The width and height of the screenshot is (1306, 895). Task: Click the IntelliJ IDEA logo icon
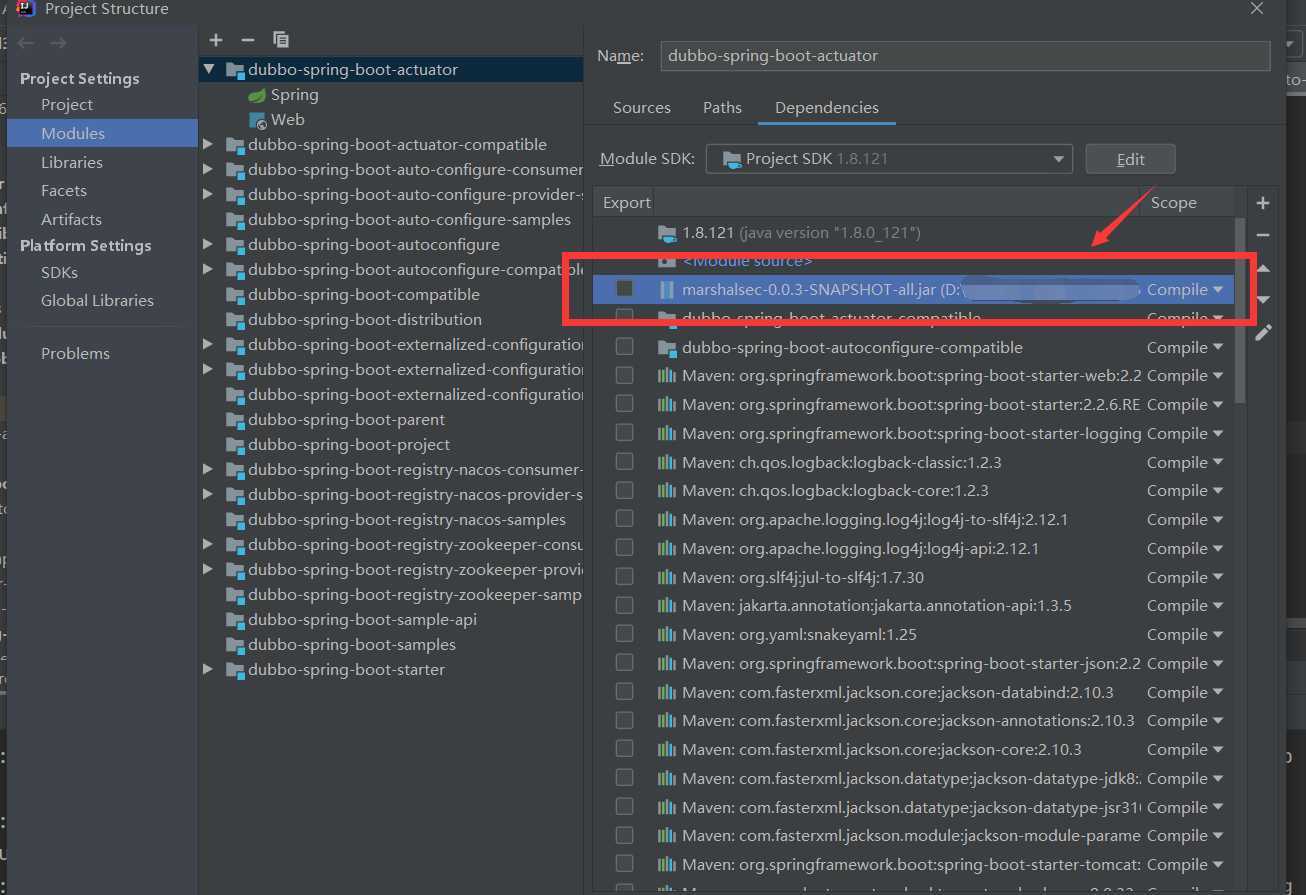(27, 9)
